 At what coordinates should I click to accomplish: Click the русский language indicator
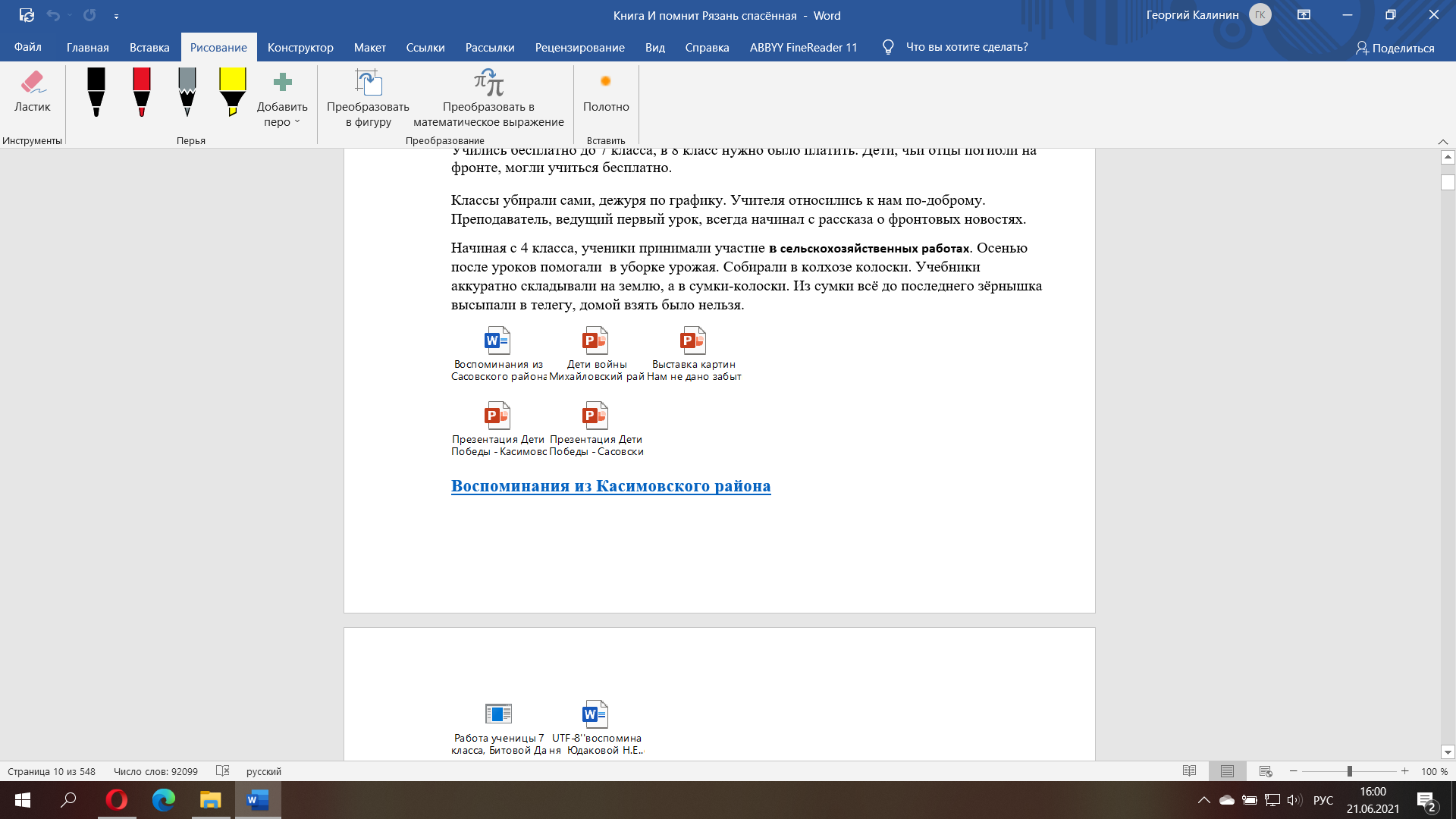coord(264,771)
